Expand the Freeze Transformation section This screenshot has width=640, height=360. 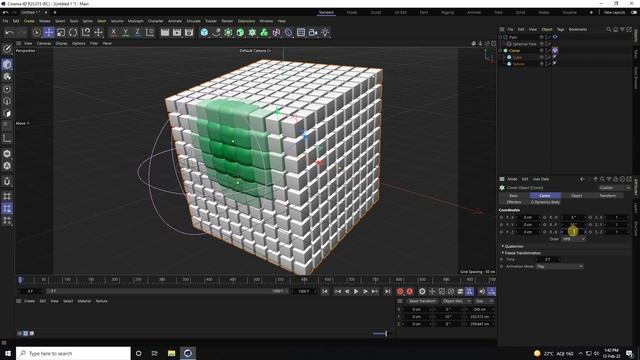pyautogui.click(x=521, y=253)
